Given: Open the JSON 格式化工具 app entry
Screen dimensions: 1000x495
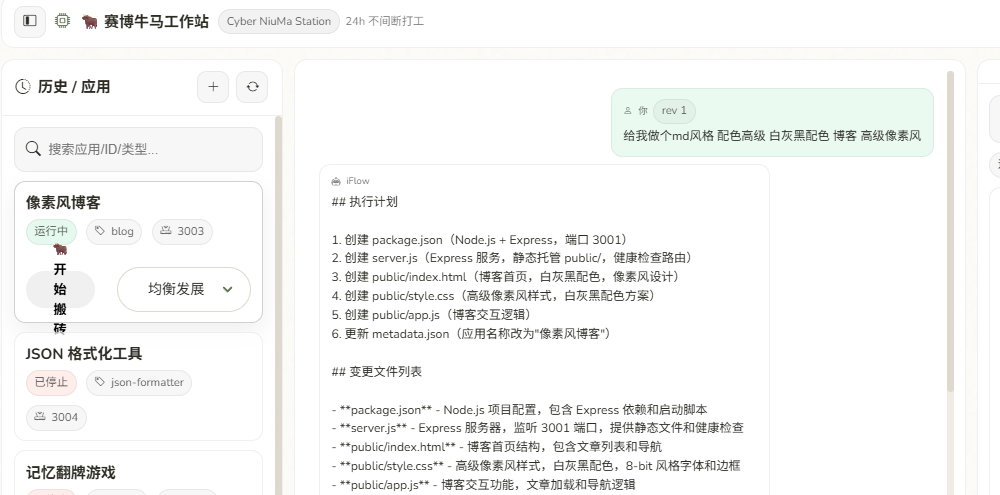Looking at the screenshot, I should pos(84,354).
